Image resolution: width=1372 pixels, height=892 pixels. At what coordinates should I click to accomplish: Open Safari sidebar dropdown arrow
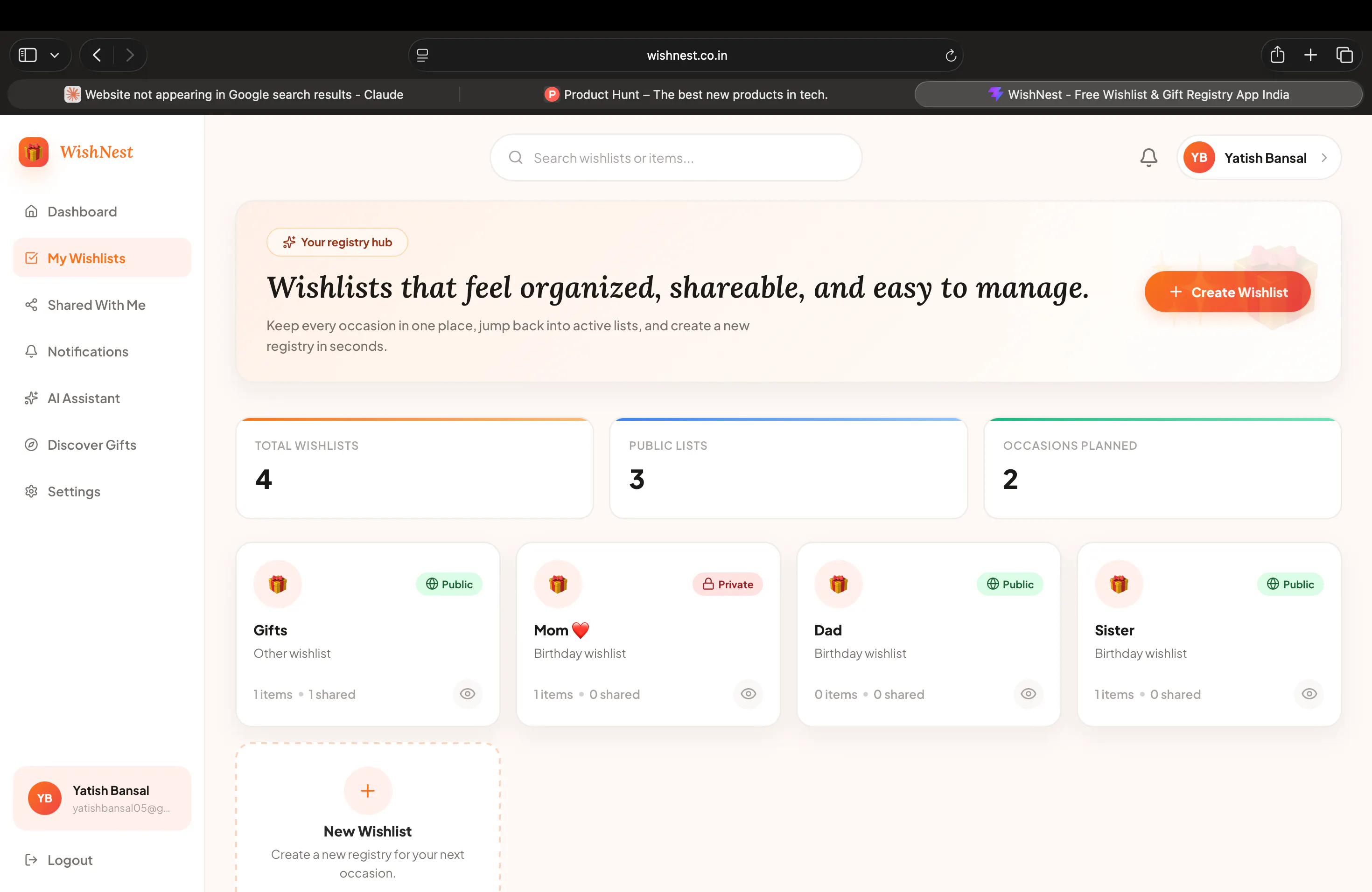pyautogui.click(x=55, y=56)
